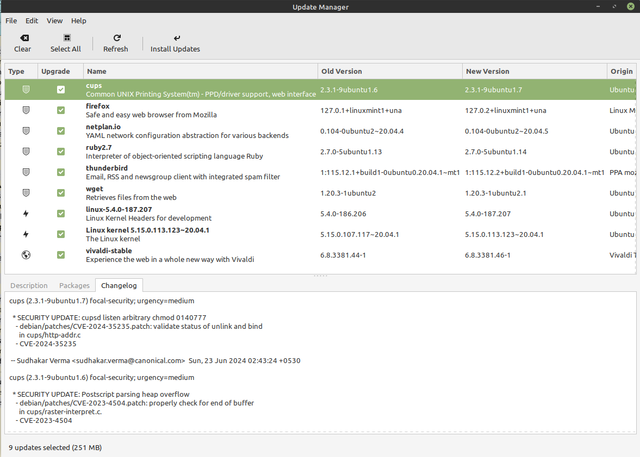Click the shield type icon for ruby2.7
This screenshot has height=457, width=640.
(x=26, y=151)
